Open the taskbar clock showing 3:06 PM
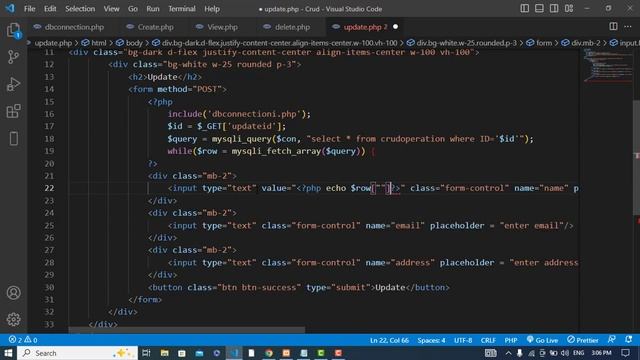The image size is (640, 360). (601, 353)
